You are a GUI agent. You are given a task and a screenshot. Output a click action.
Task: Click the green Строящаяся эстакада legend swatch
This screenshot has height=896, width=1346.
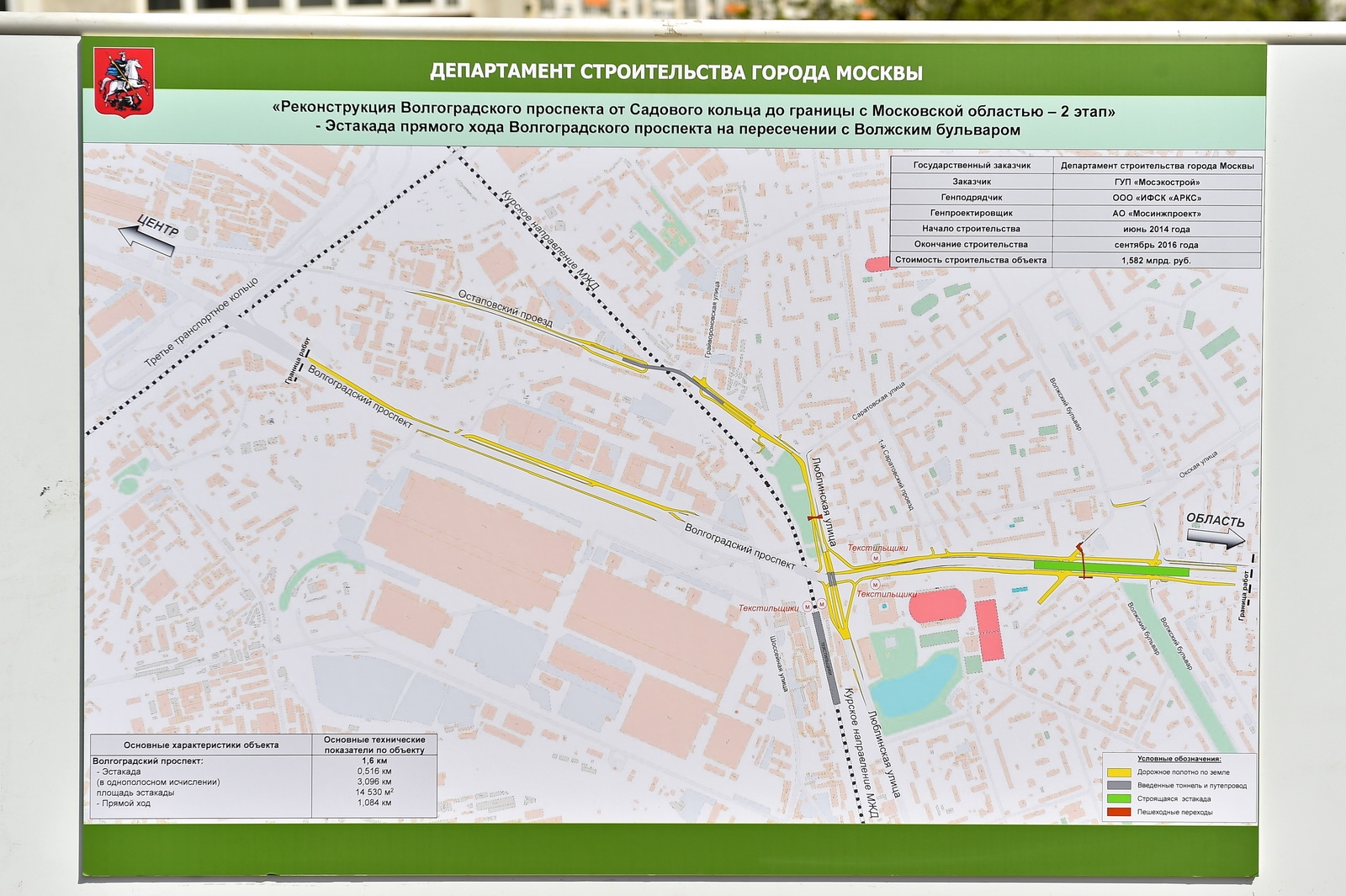1120,798
